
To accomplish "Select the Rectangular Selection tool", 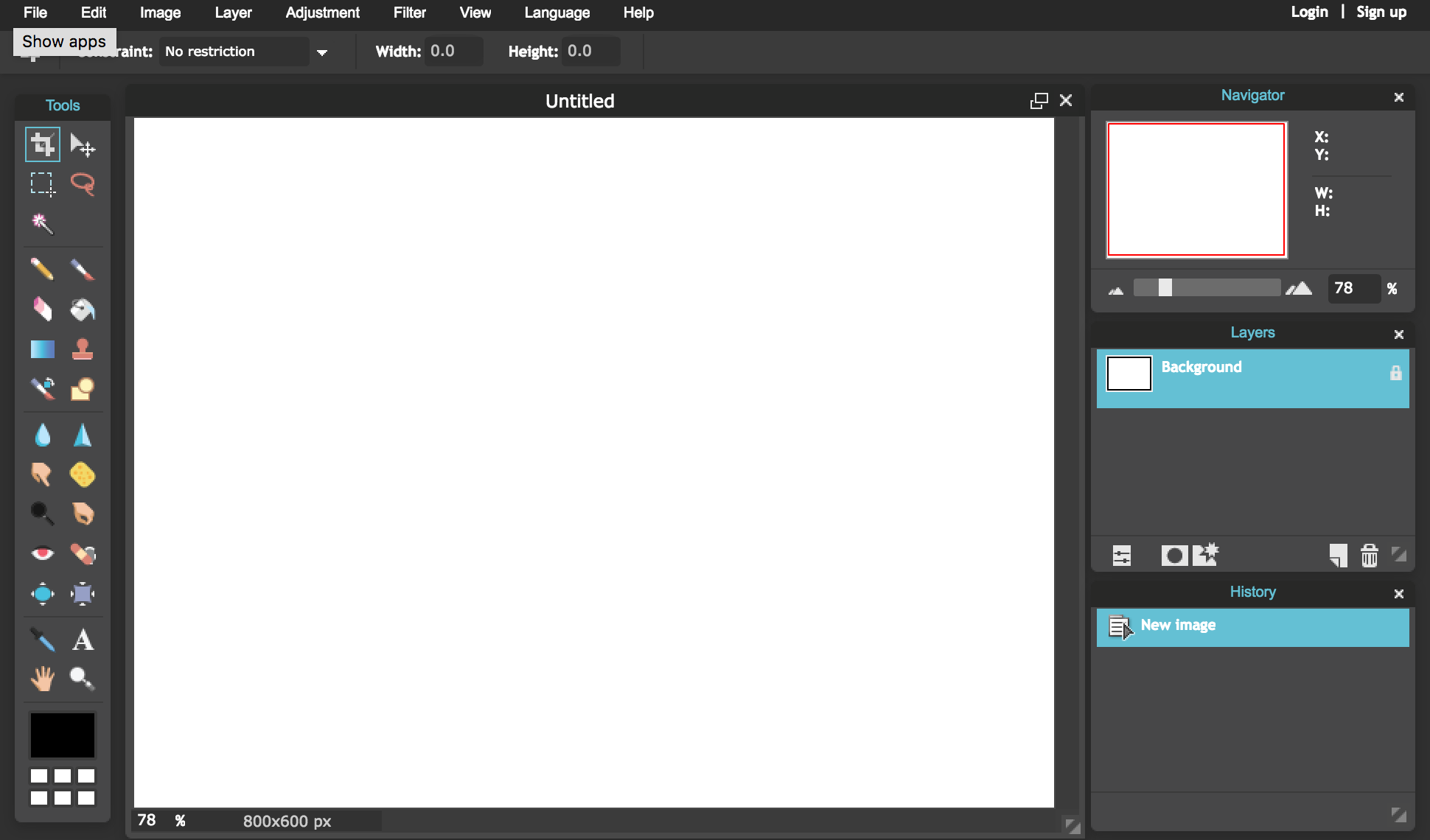I will pos(41,183).
